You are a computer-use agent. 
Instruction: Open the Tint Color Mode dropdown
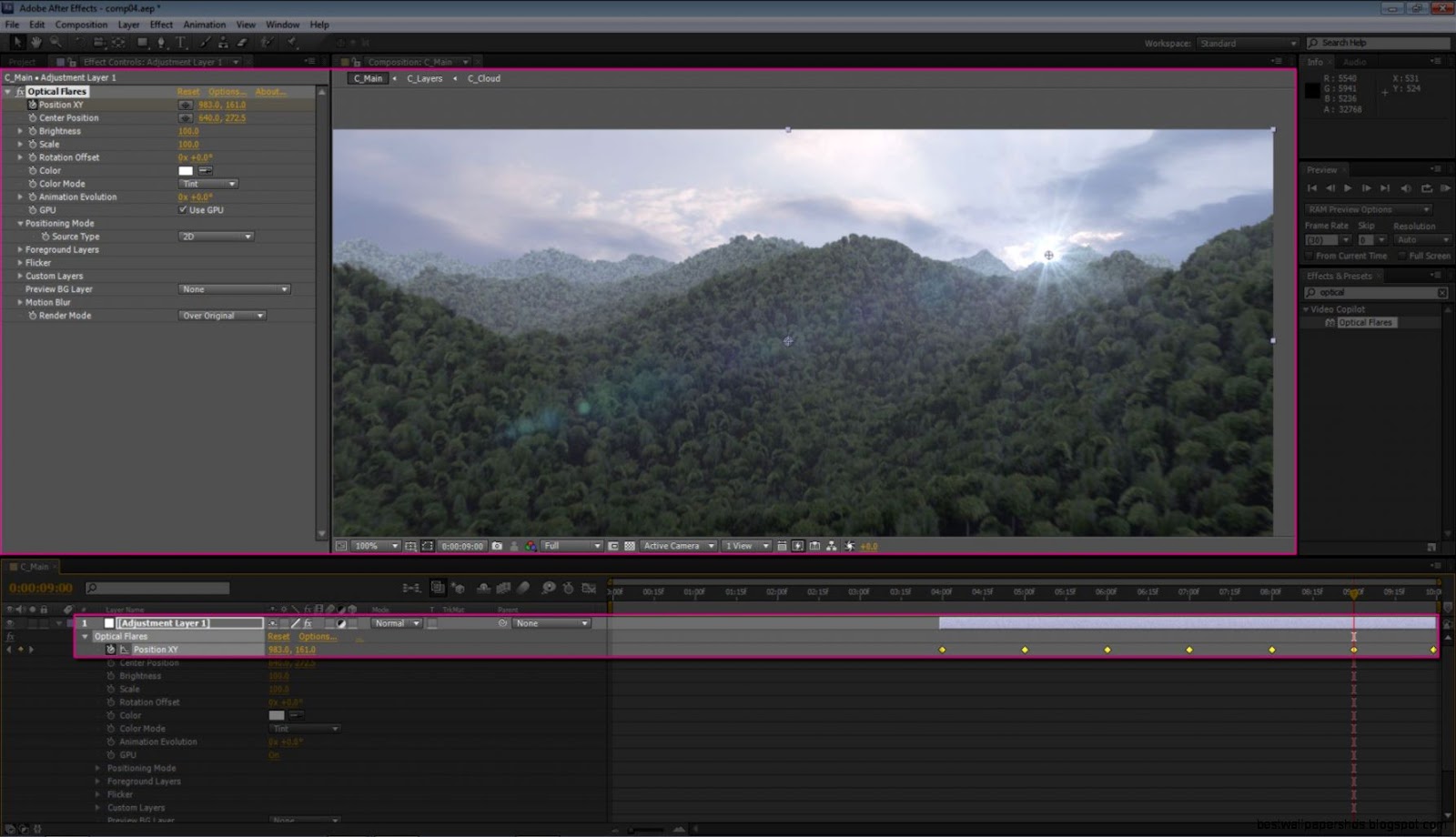tap(207, 184)
